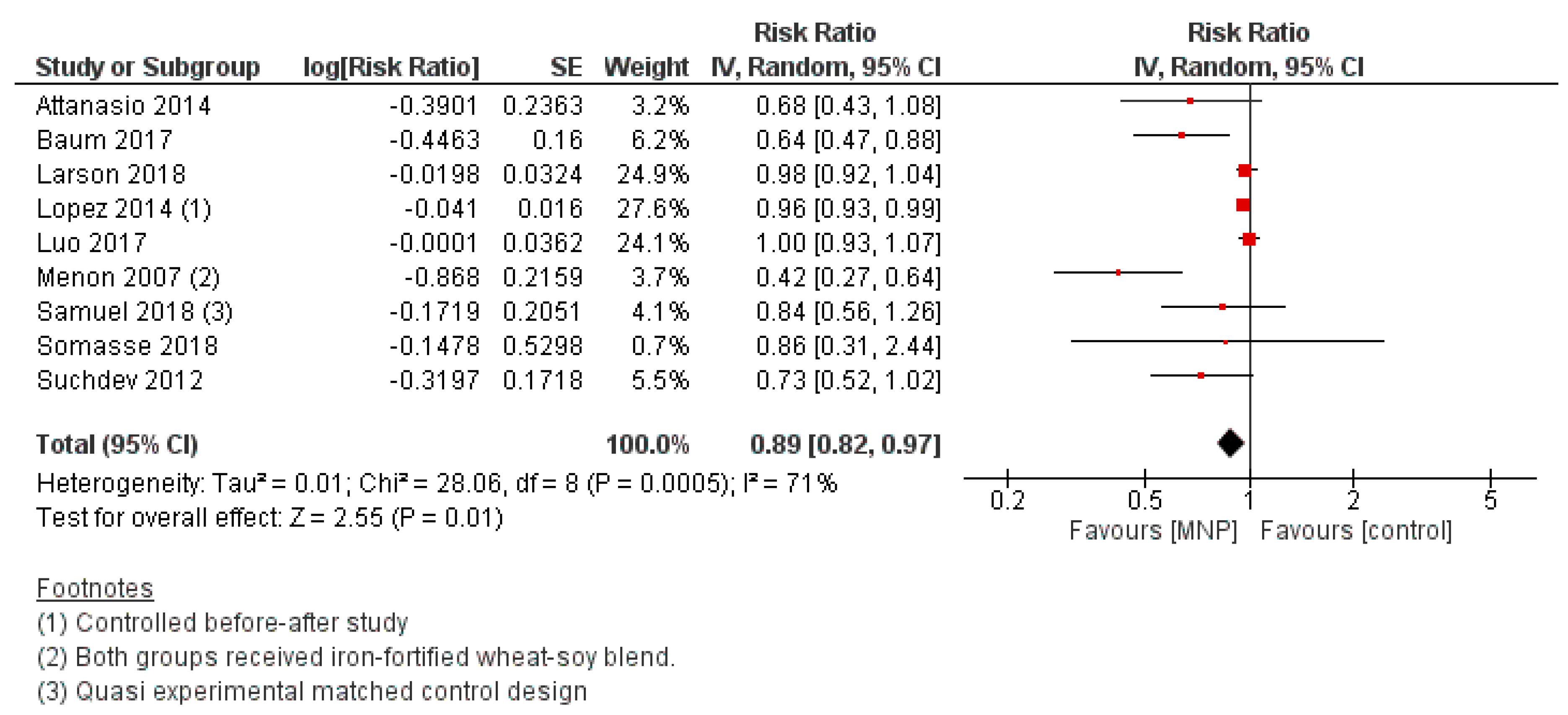
Task: Select the log[Risk Ratio] column header
Action: 391,67
